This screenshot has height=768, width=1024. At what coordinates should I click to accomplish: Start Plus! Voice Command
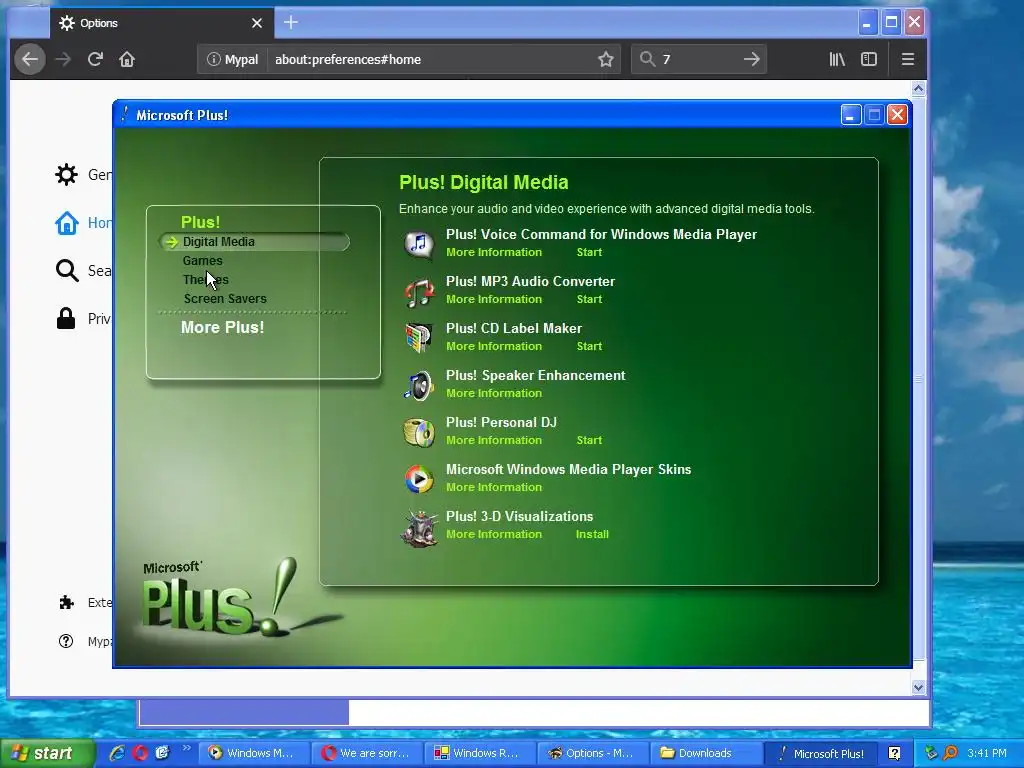589,252
